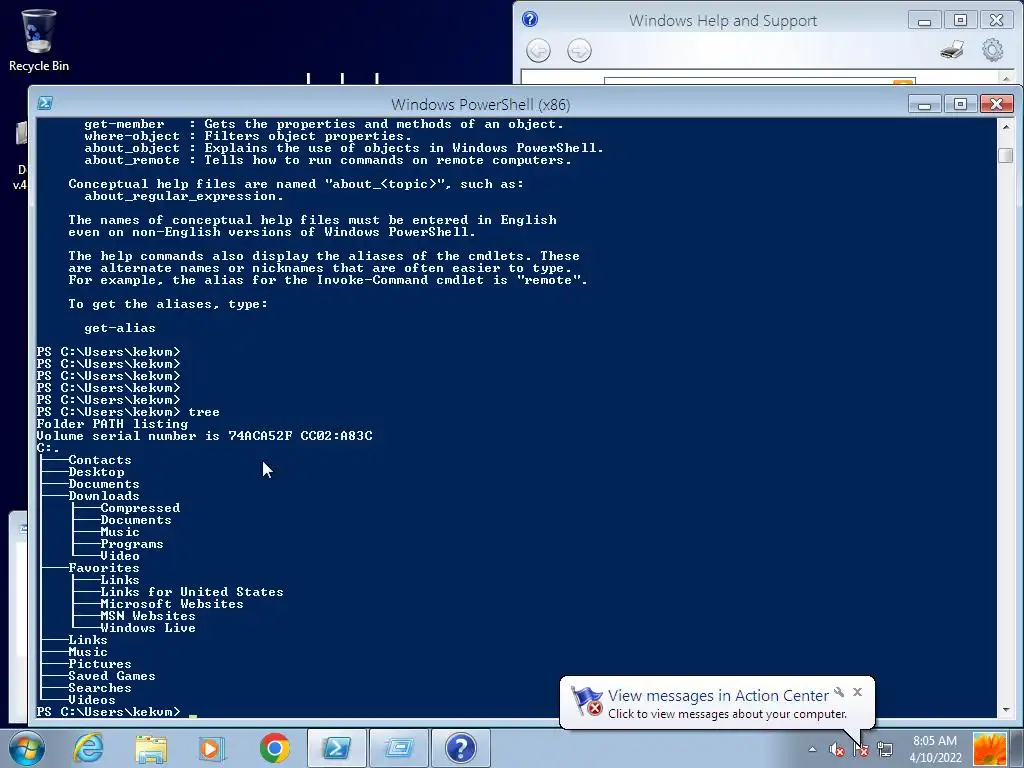Print the Help and Support topic
This screenshot has width=1024, height=768.
click(x=952, y=50)
